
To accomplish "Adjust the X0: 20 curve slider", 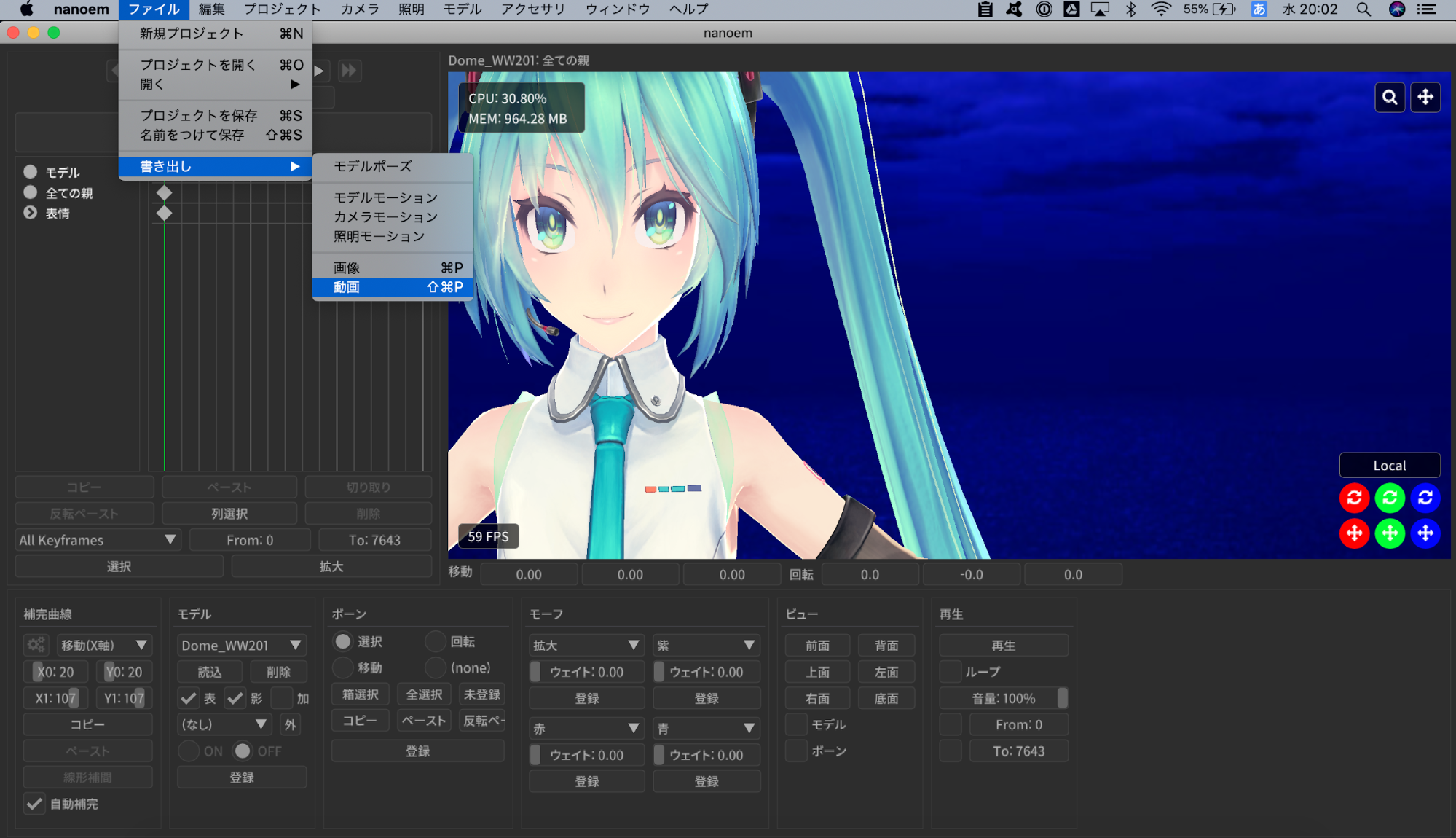I will tap(55, 672).
